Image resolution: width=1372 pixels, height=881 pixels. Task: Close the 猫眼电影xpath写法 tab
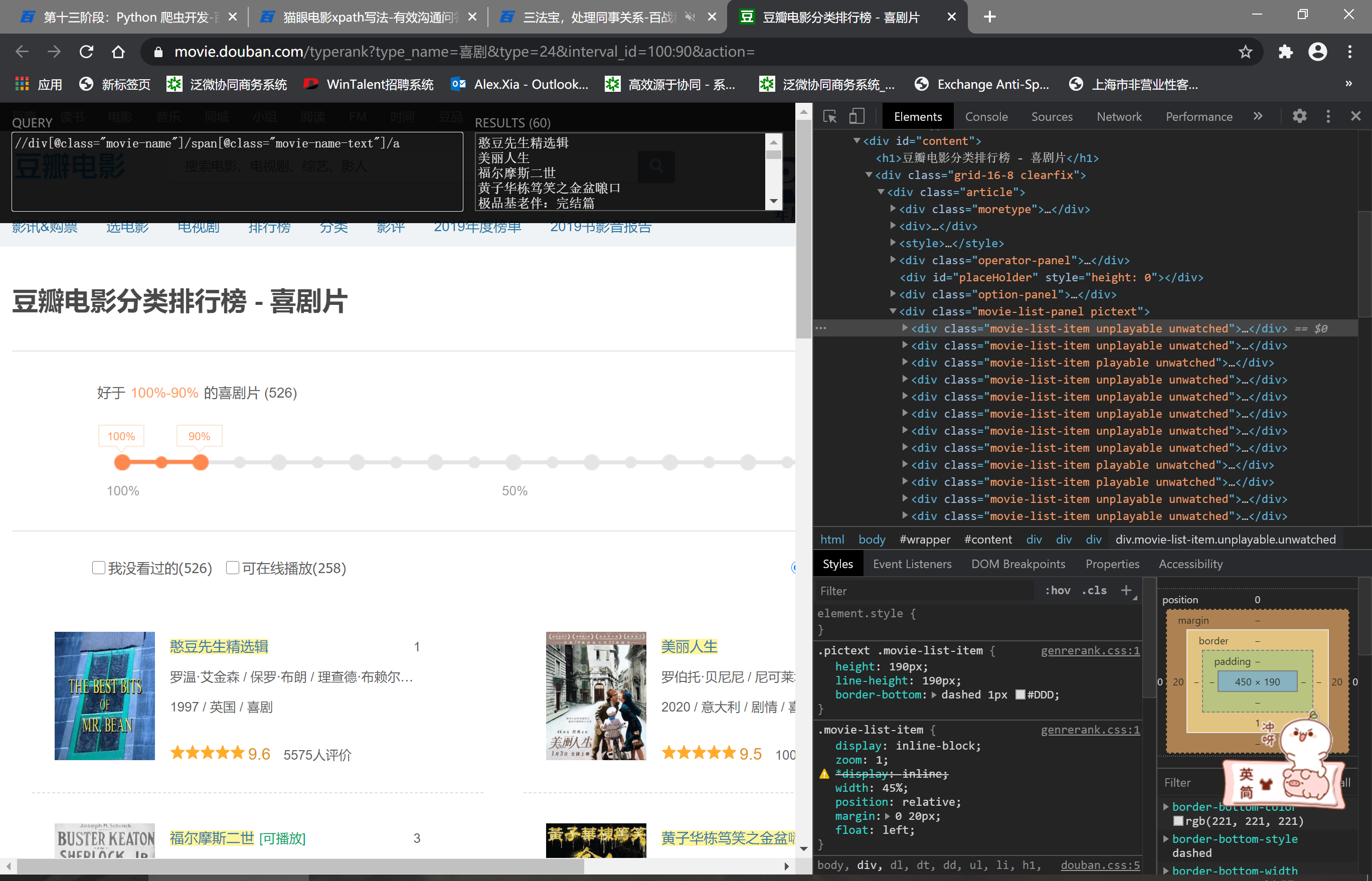click(x=472, y=17)
